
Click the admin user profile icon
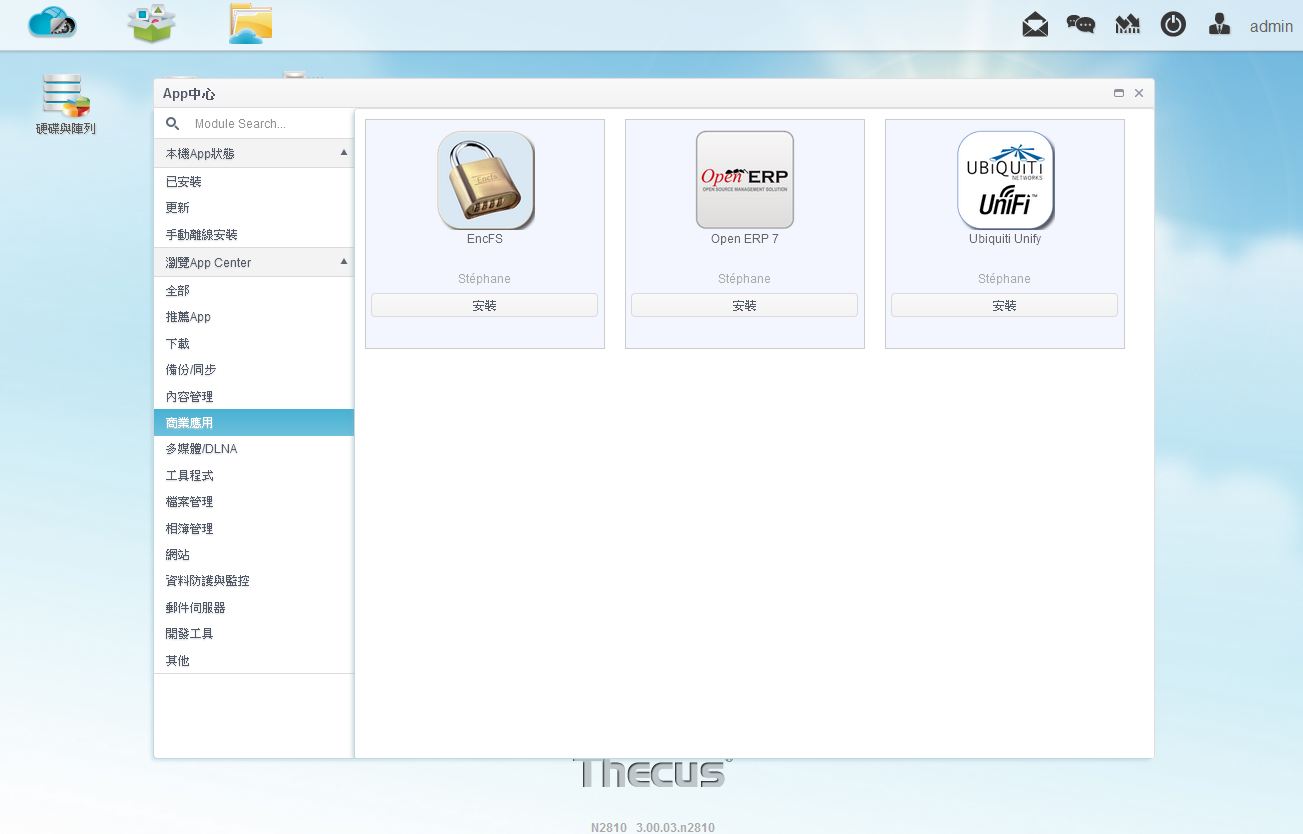tap(1219, 24)
